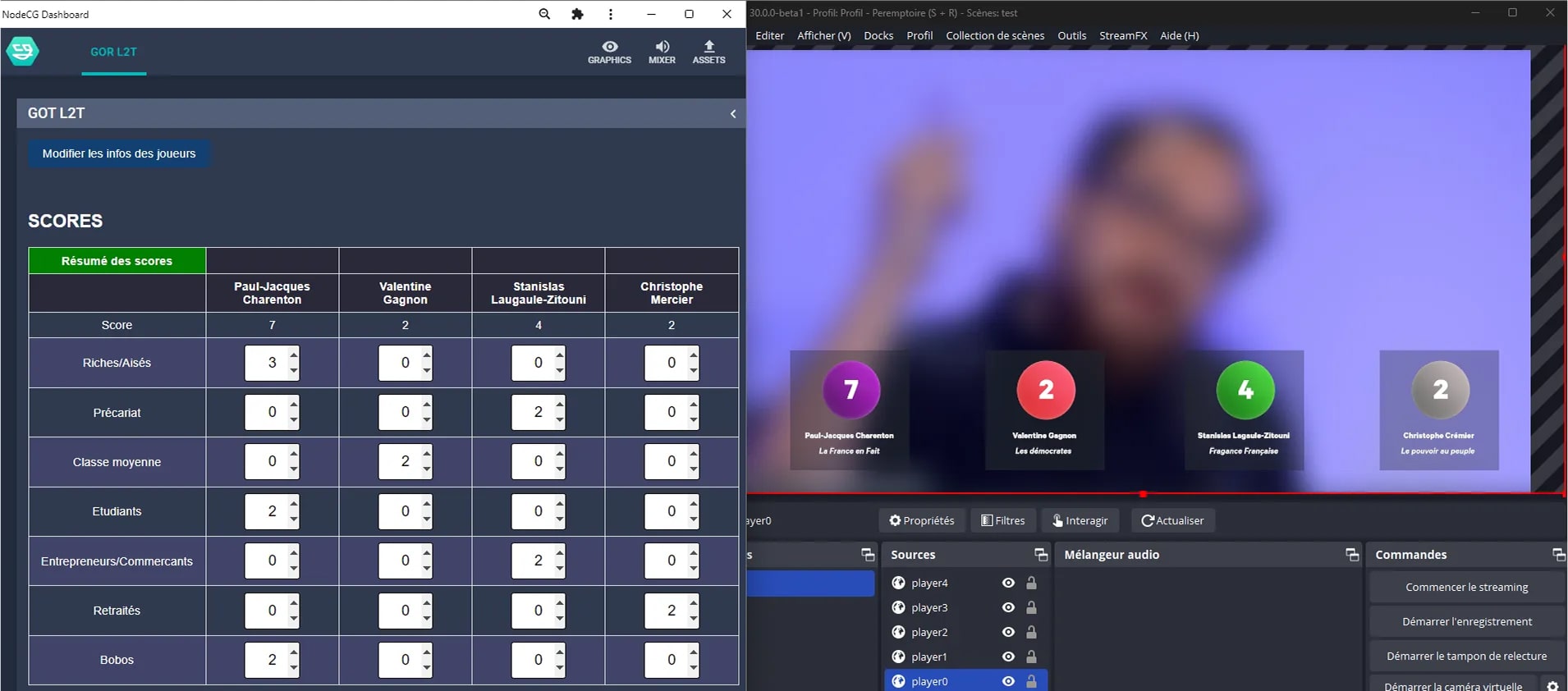Click the NodeCG logo icon

[22, 51]
